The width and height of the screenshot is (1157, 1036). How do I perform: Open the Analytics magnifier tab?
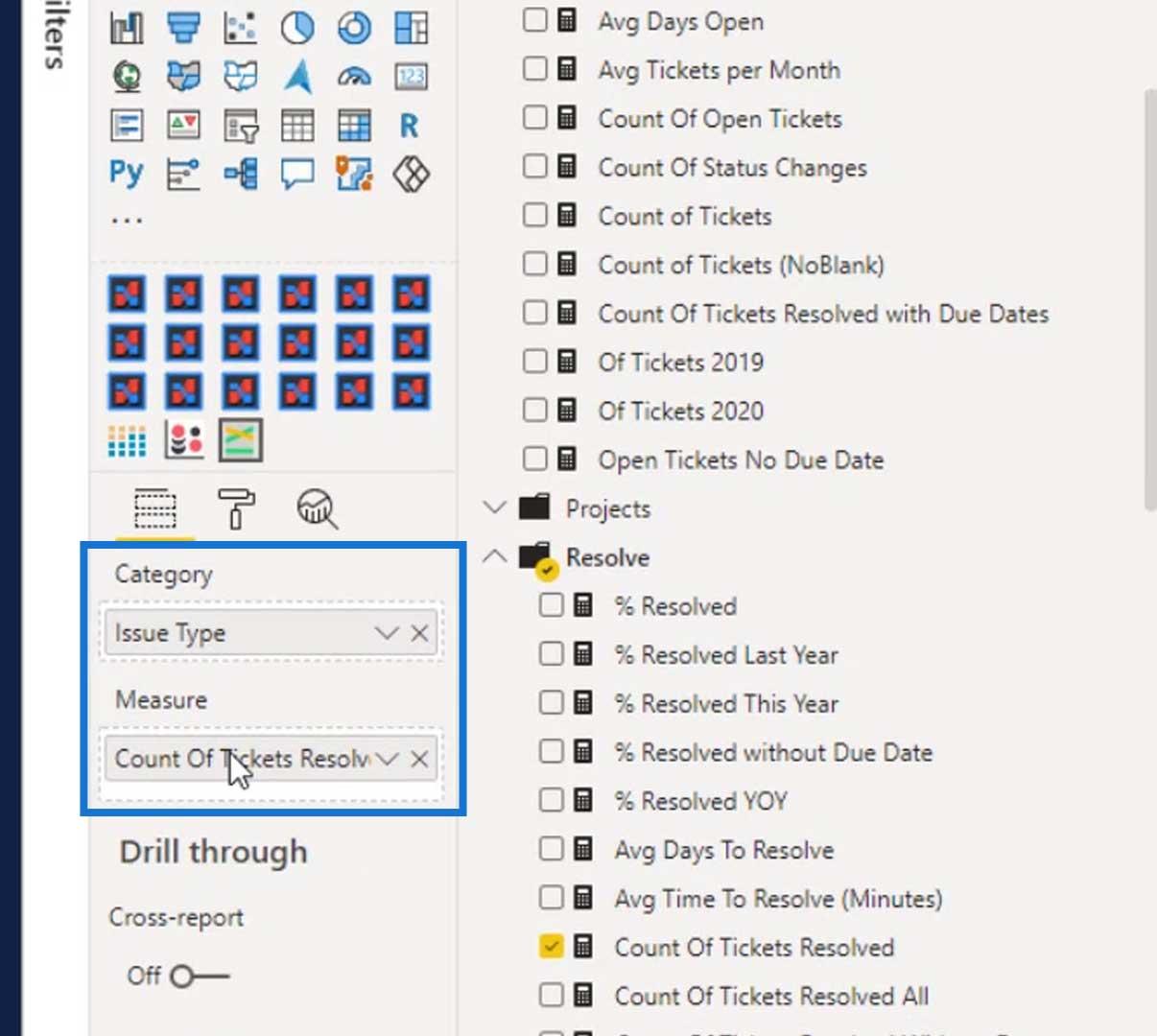317,508
